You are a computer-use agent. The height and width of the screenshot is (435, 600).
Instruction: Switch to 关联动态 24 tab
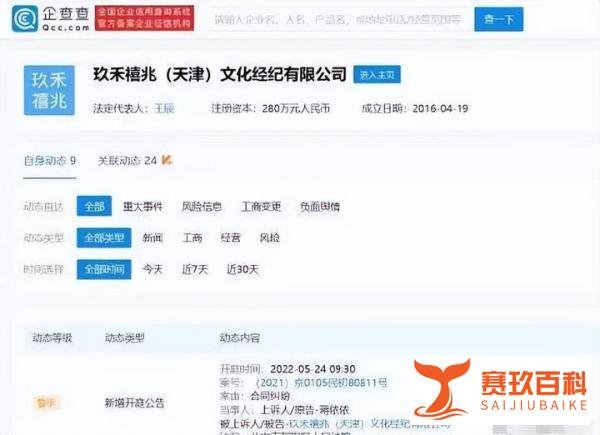(x=127, y=161)
